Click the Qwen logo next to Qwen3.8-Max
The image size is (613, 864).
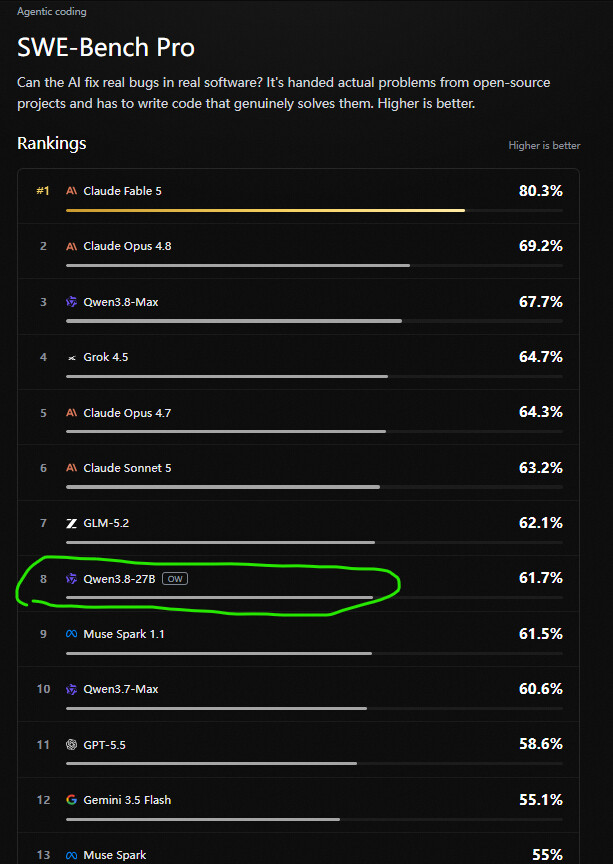[x=71, y=302]
